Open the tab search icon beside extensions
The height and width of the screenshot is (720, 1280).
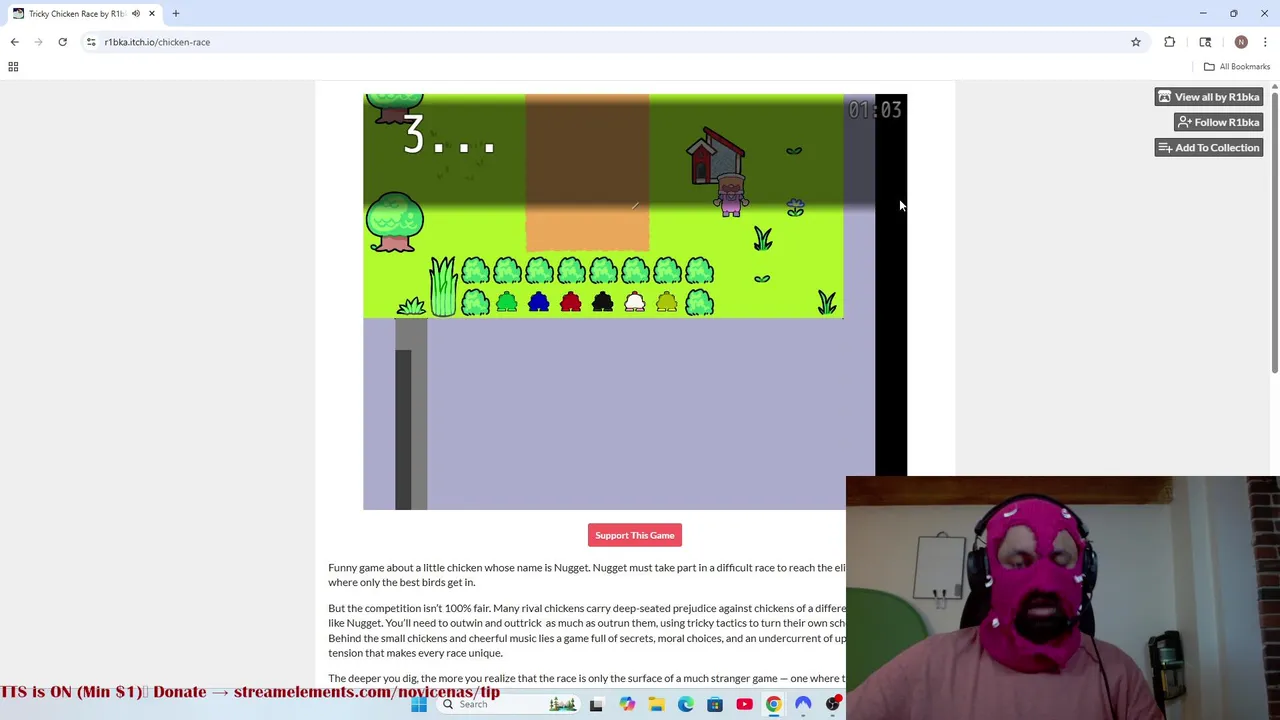1205,42
